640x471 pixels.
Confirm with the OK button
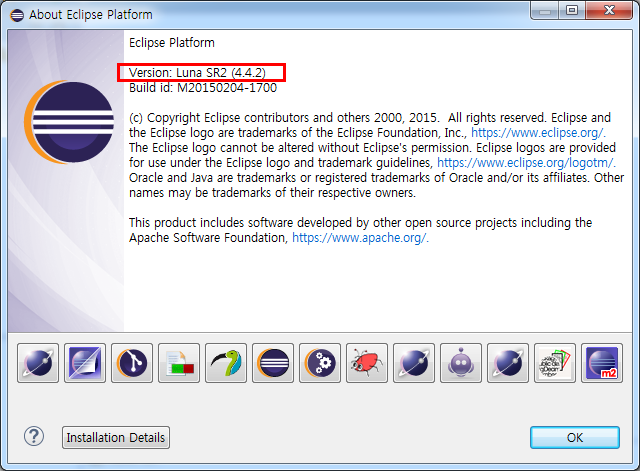click(x=575, y=438)
